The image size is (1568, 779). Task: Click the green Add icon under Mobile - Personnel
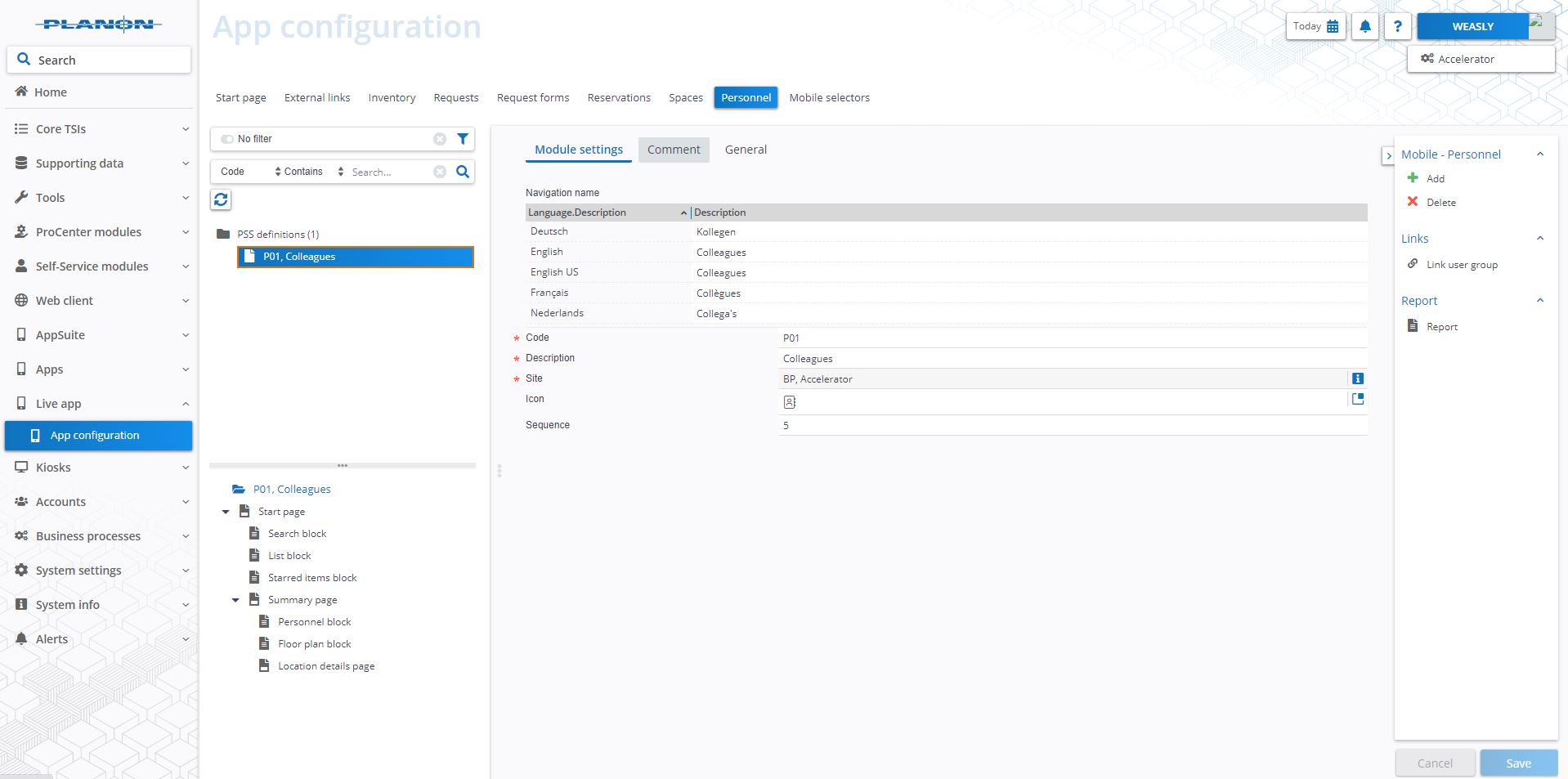tap(1414, 177)
